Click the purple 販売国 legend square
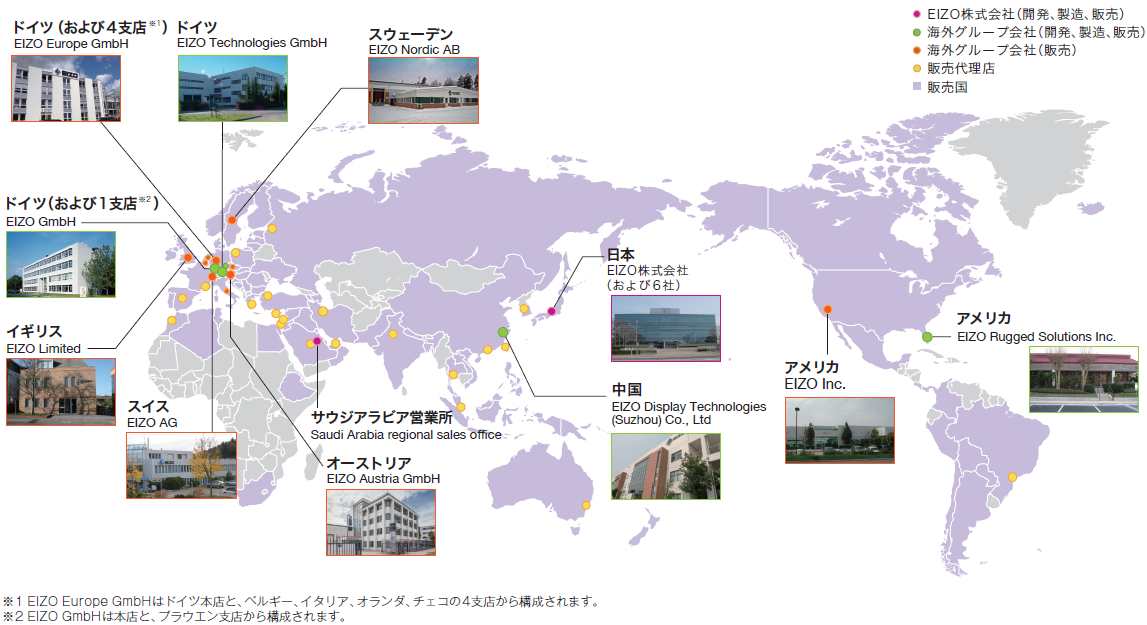The image size is (1147, 625). [x=917, y=86]
